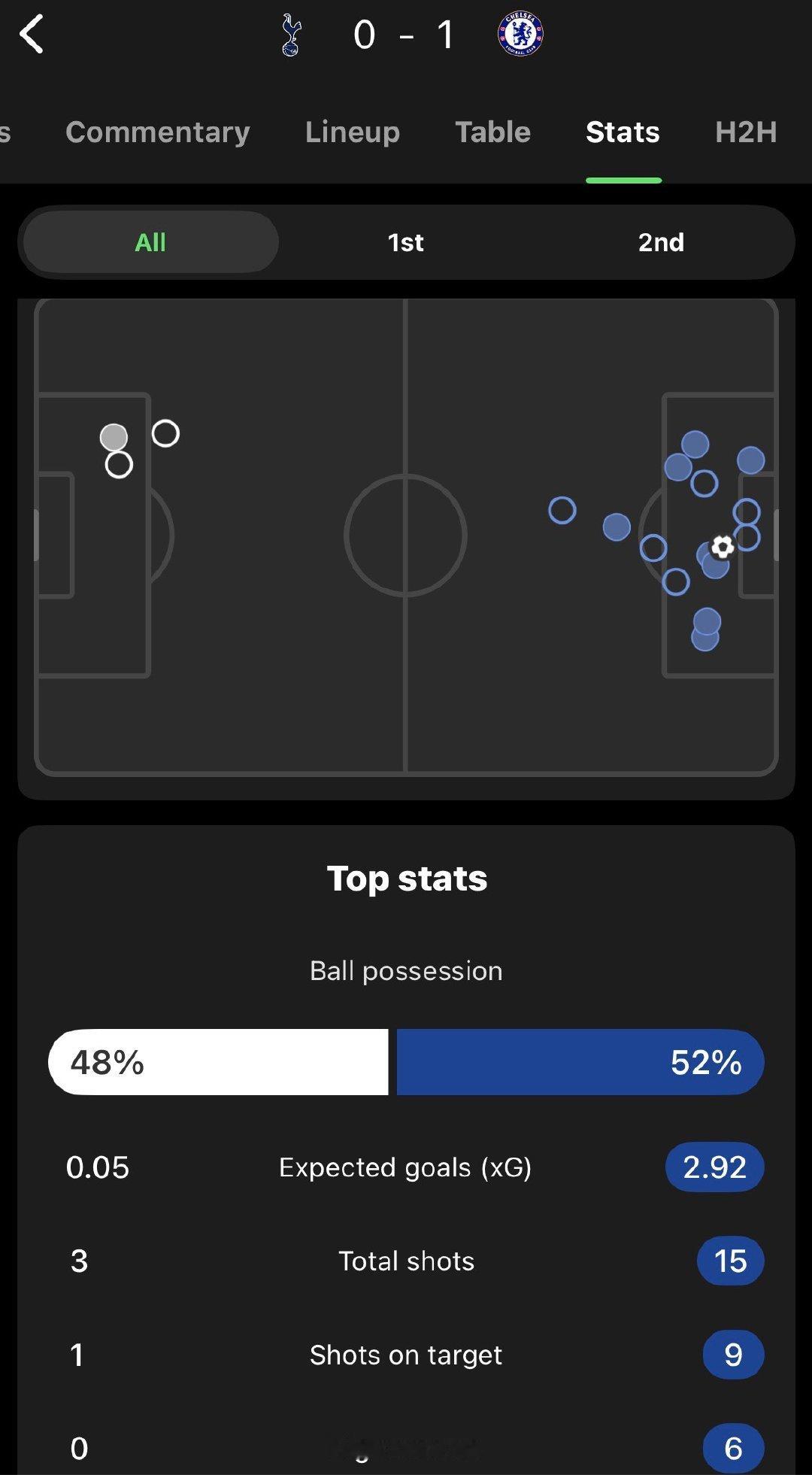Viewport: 812px width, 1475px height.
Task: Tap the 9 shots on target badge
Action: point(733,1355)
